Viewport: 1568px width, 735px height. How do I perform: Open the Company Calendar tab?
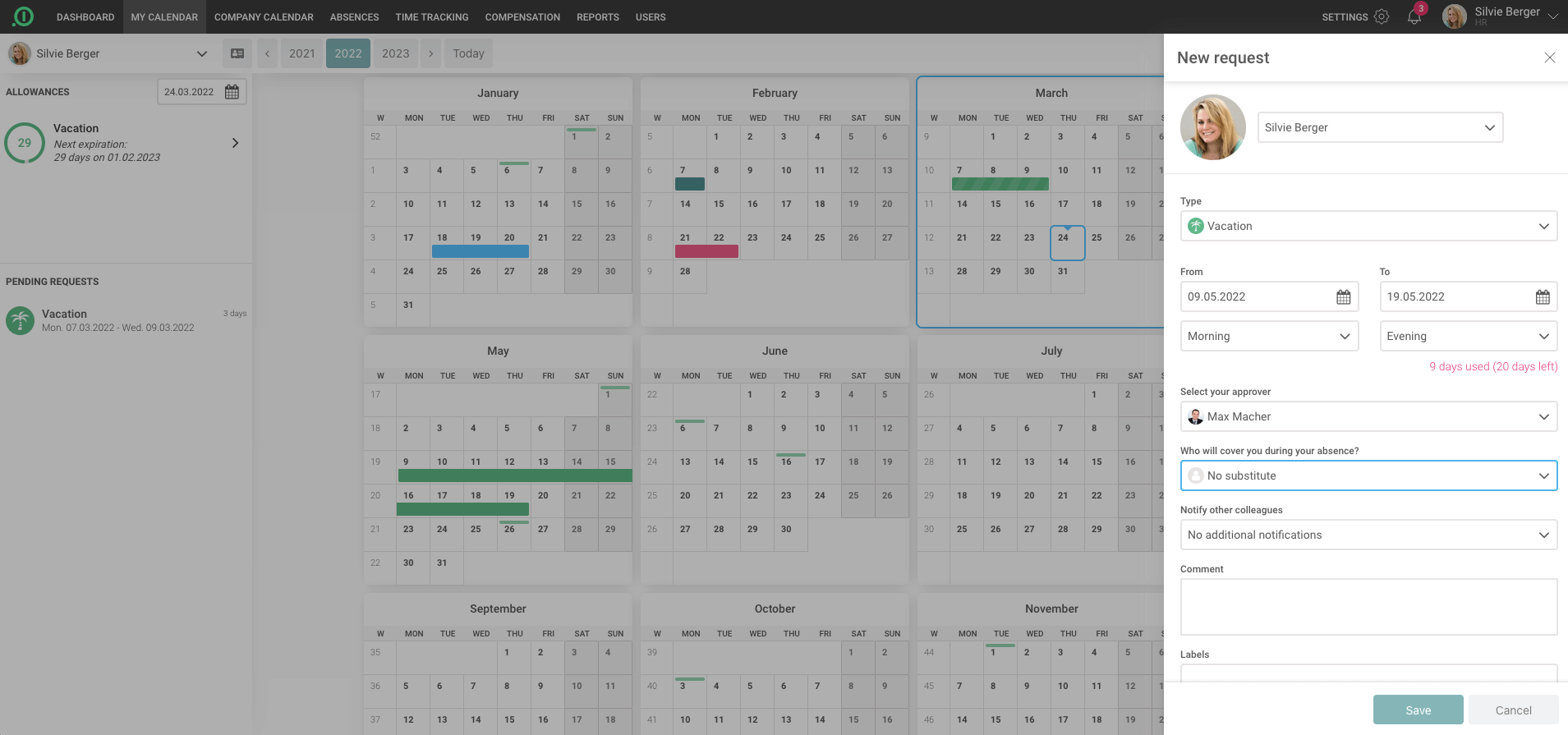264,17
